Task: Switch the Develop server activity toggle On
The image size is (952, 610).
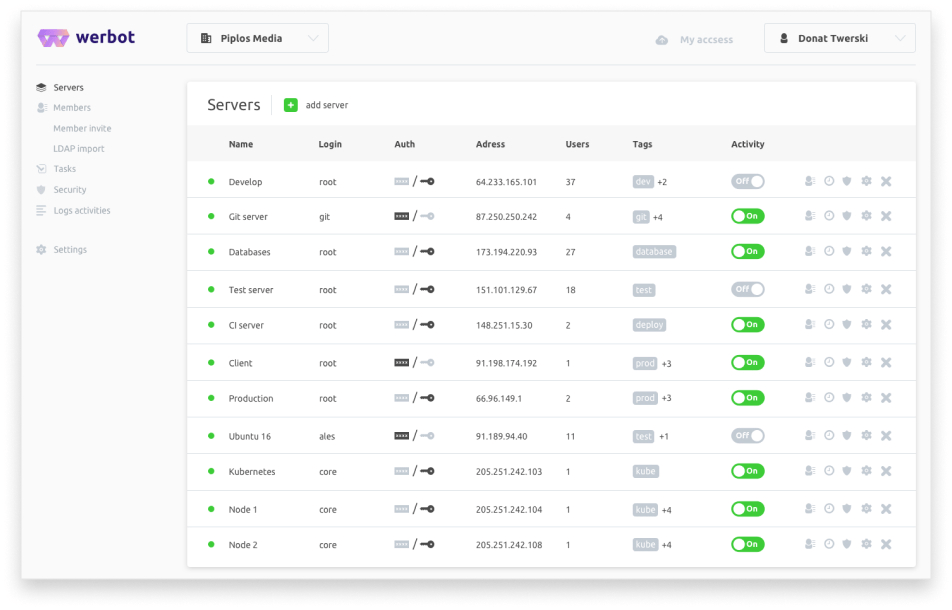Action: [747, 179]
